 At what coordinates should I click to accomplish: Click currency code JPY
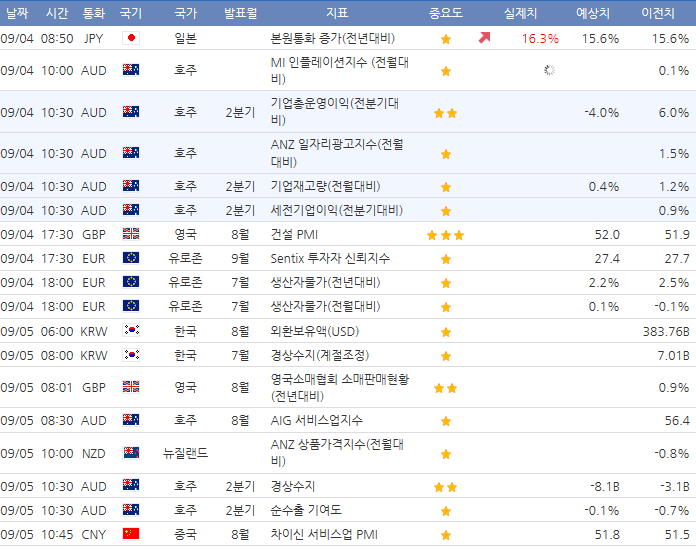click(94, 39)
